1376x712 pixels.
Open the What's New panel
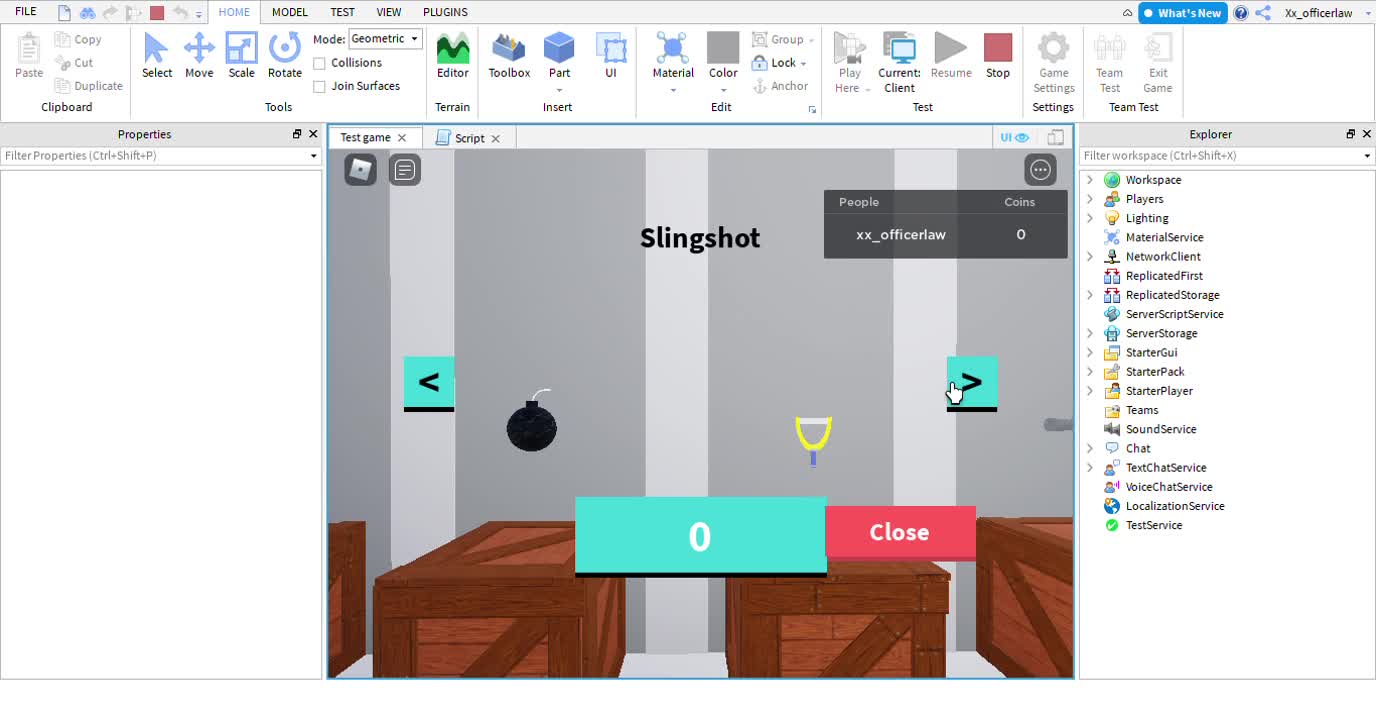click(x=1182, y=12)
